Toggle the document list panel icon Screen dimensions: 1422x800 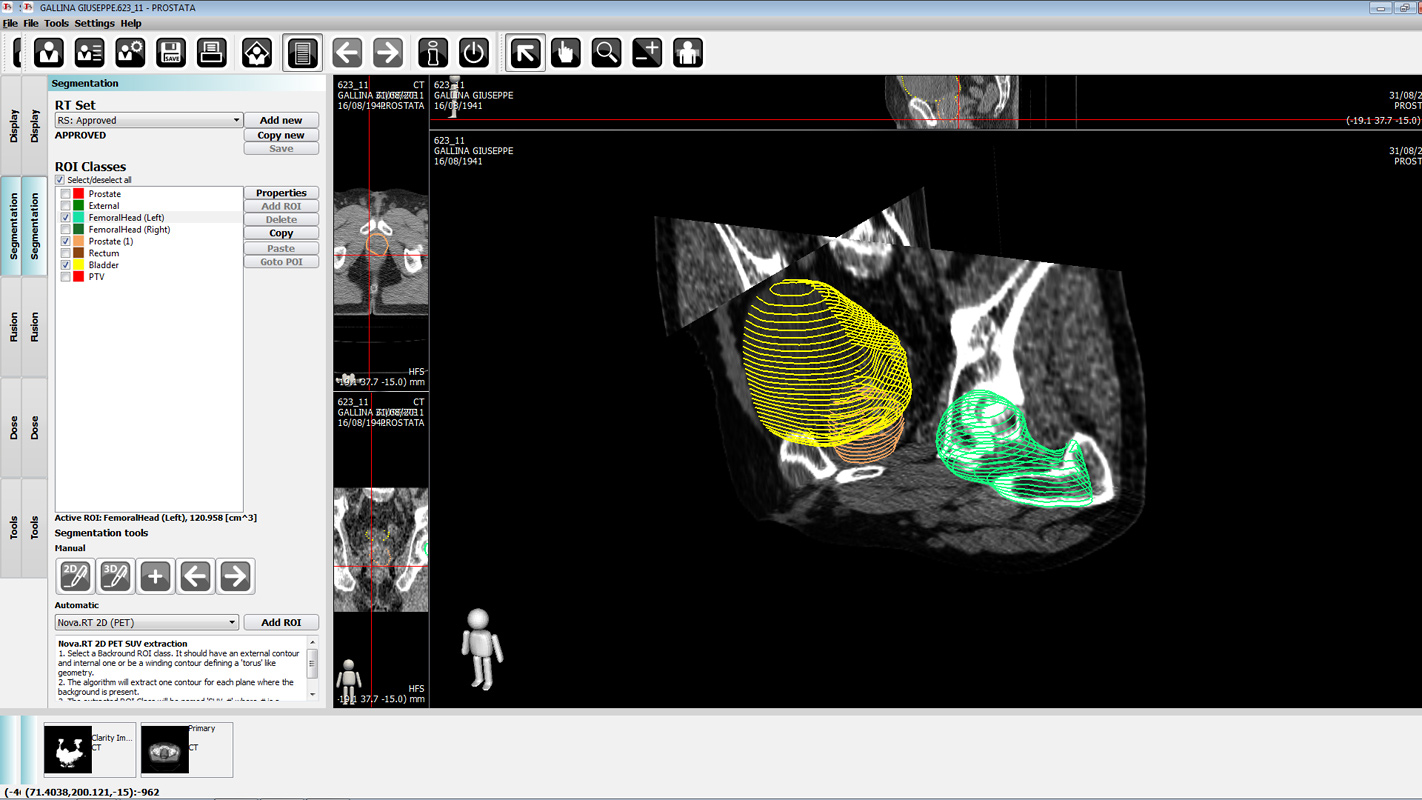[x=302, y=53]
